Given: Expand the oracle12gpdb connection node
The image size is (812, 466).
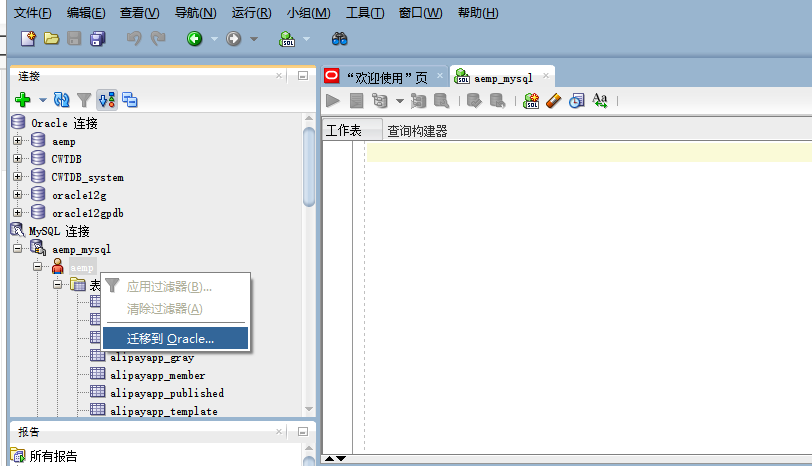Looking at the screenshot, I should 18,212.
